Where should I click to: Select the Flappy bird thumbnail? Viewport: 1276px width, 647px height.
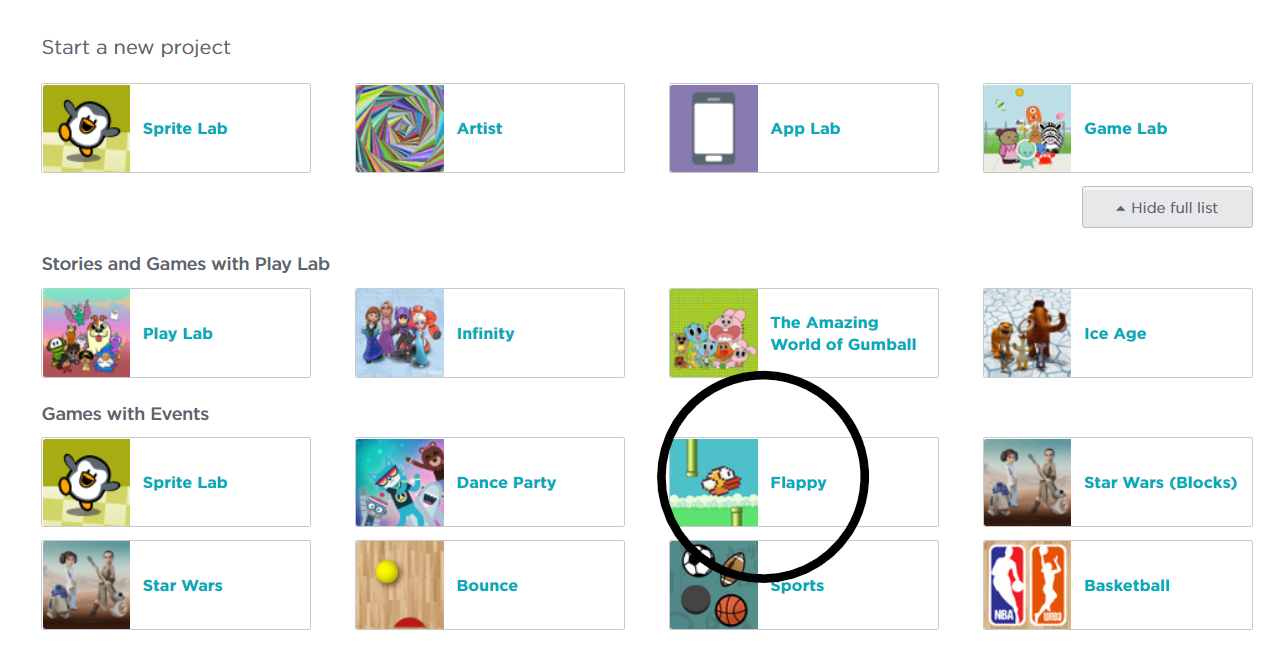(x=713, y=482)
